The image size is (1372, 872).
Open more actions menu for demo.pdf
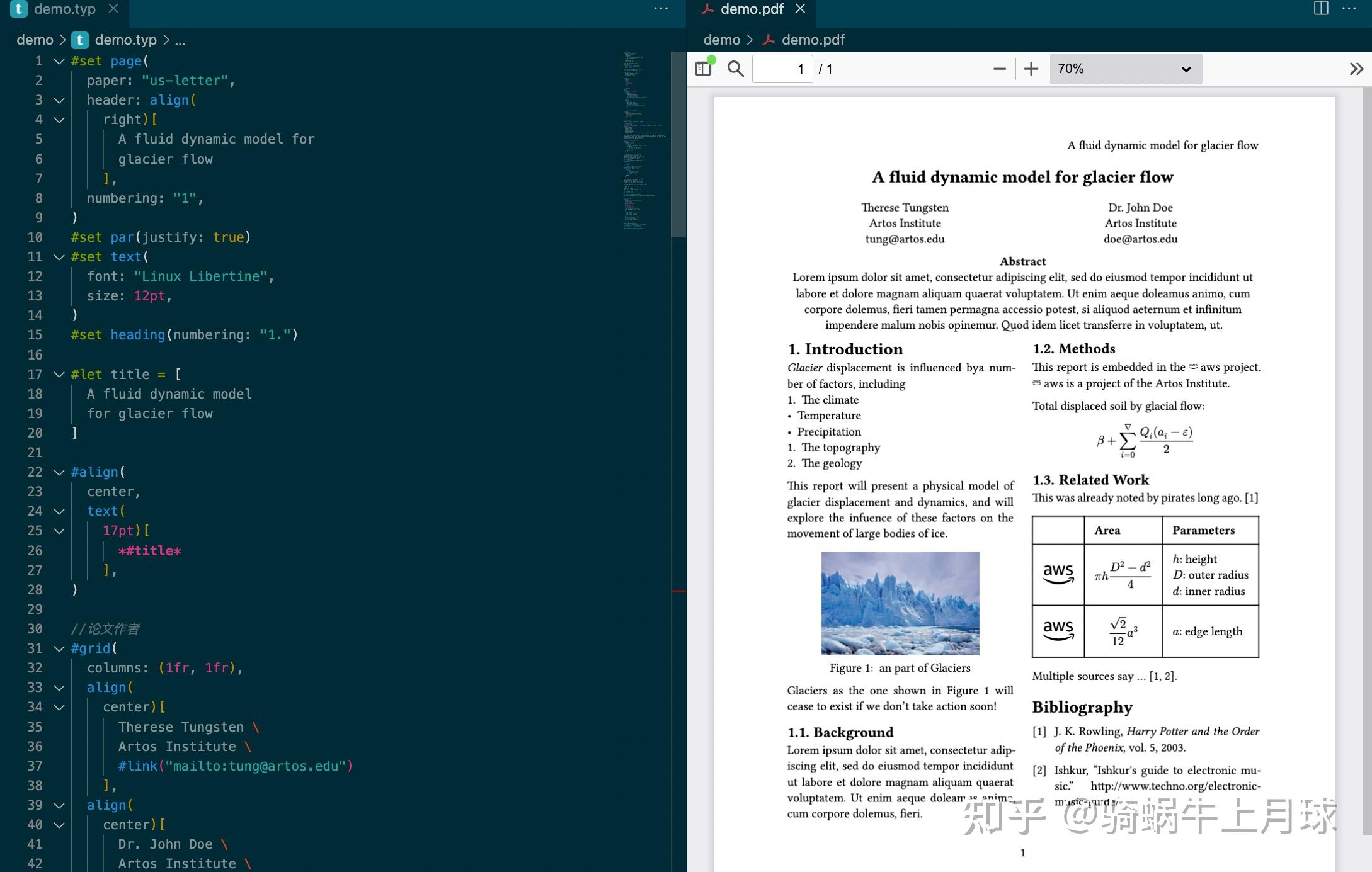click(1349, 8)
